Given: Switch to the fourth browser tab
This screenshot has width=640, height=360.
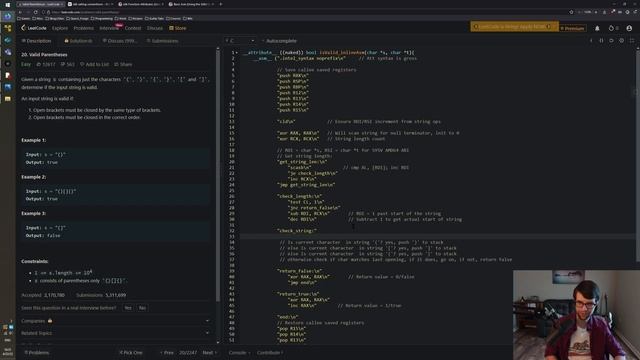Looking at the screenshot, I should [191, 4].
